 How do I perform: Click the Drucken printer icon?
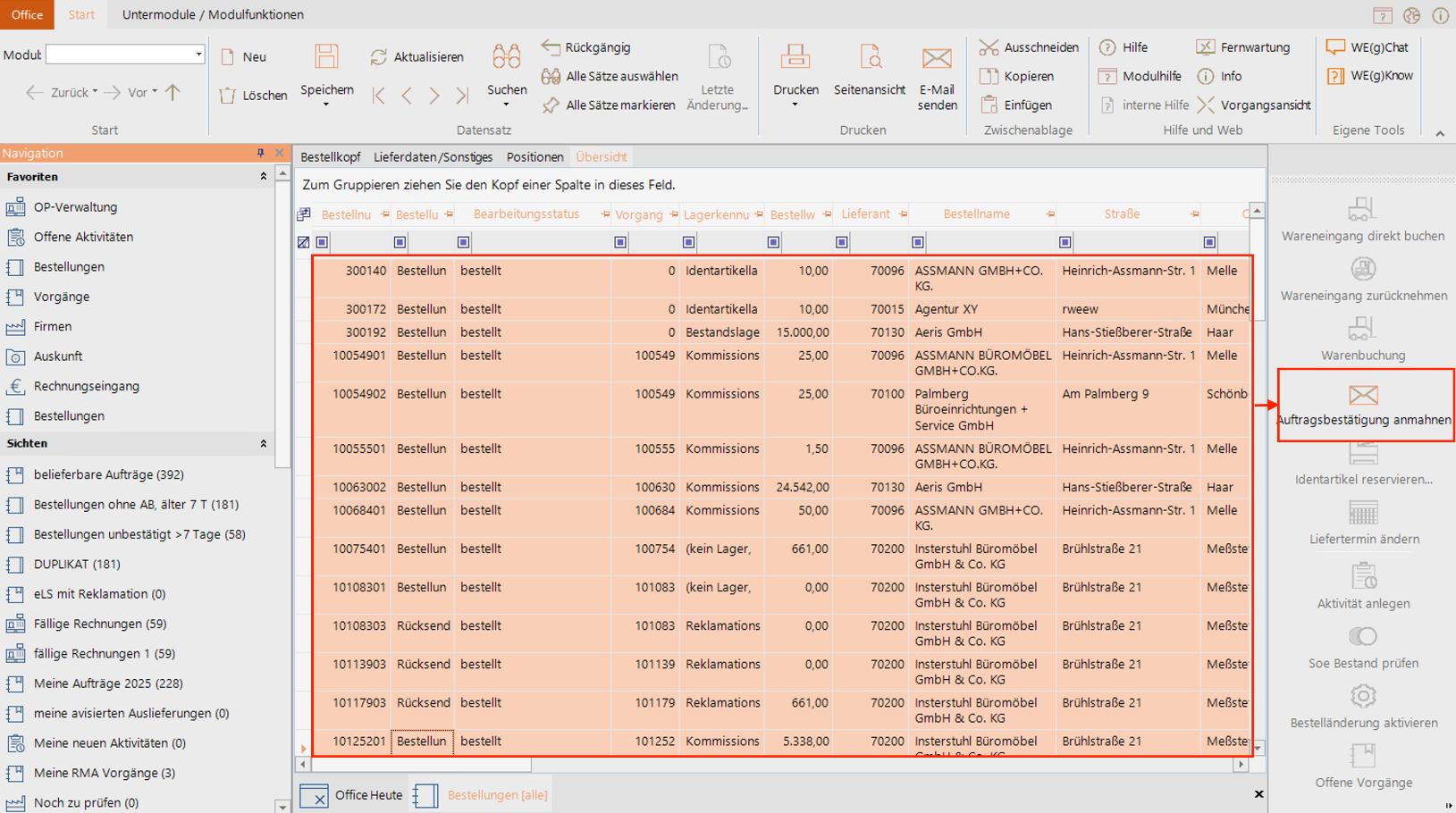[x=795, y=57]
